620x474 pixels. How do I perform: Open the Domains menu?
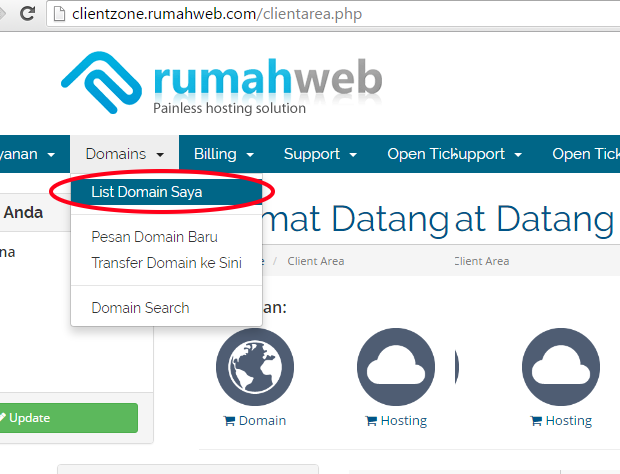(x=125, y=154)
